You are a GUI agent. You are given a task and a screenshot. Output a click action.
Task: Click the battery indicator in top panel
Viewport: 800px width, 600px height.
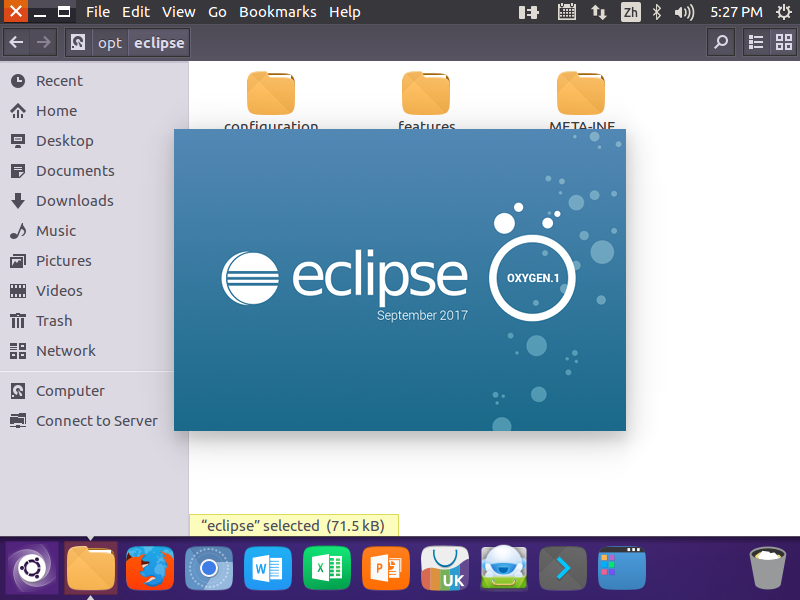point(529,12)
